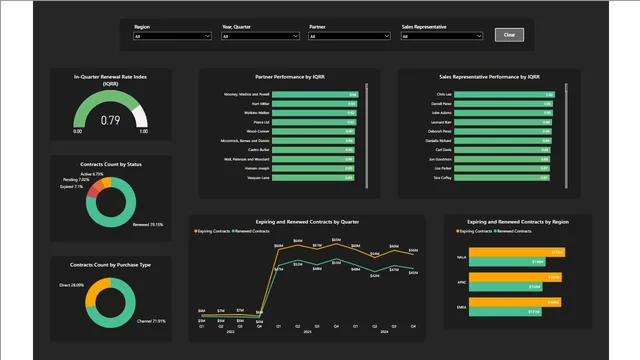
Task: Select the Wall, Peterson and Woodard bar
Action: click(x=313, y=159)
